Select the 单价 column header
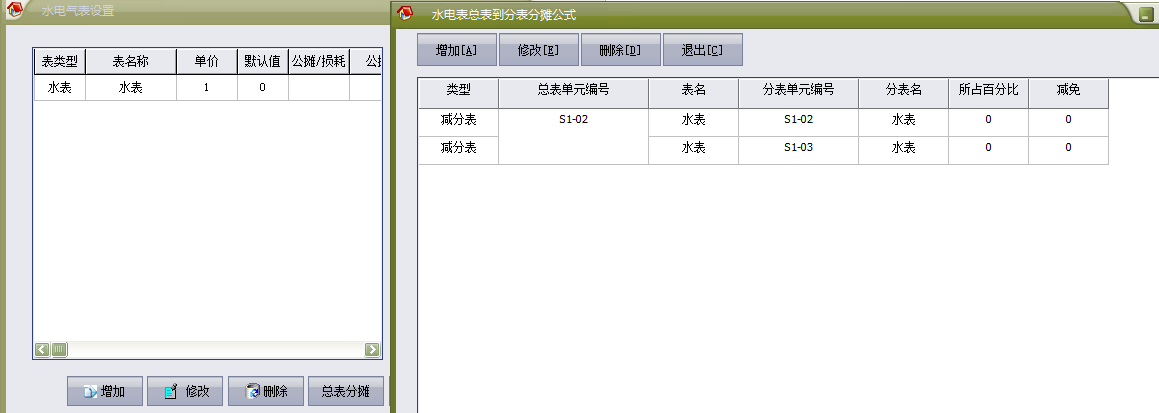Screen dimensions: 1159x413 (207, 62)
